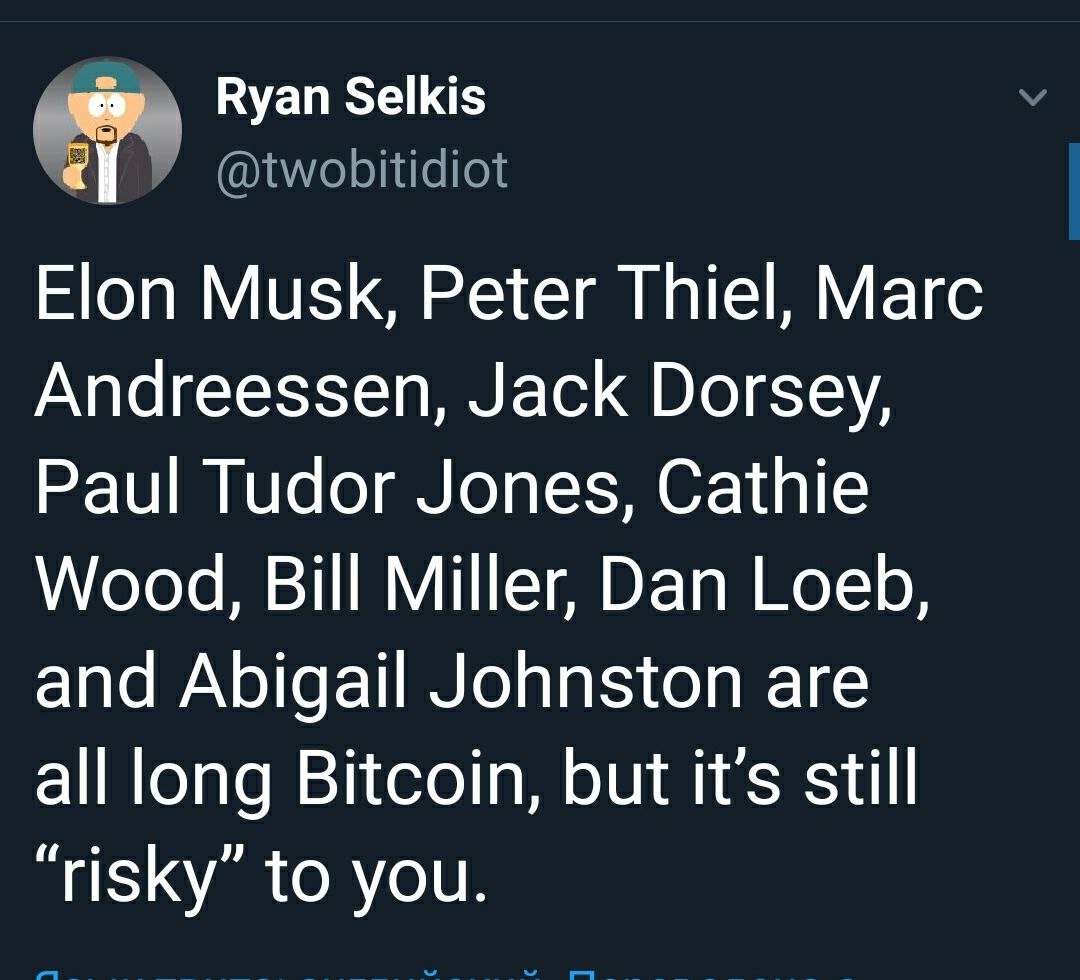Click the name "Dan Loeb" in tweet
The height and width of the screenshot is (980, 1080).
(764, 586)
